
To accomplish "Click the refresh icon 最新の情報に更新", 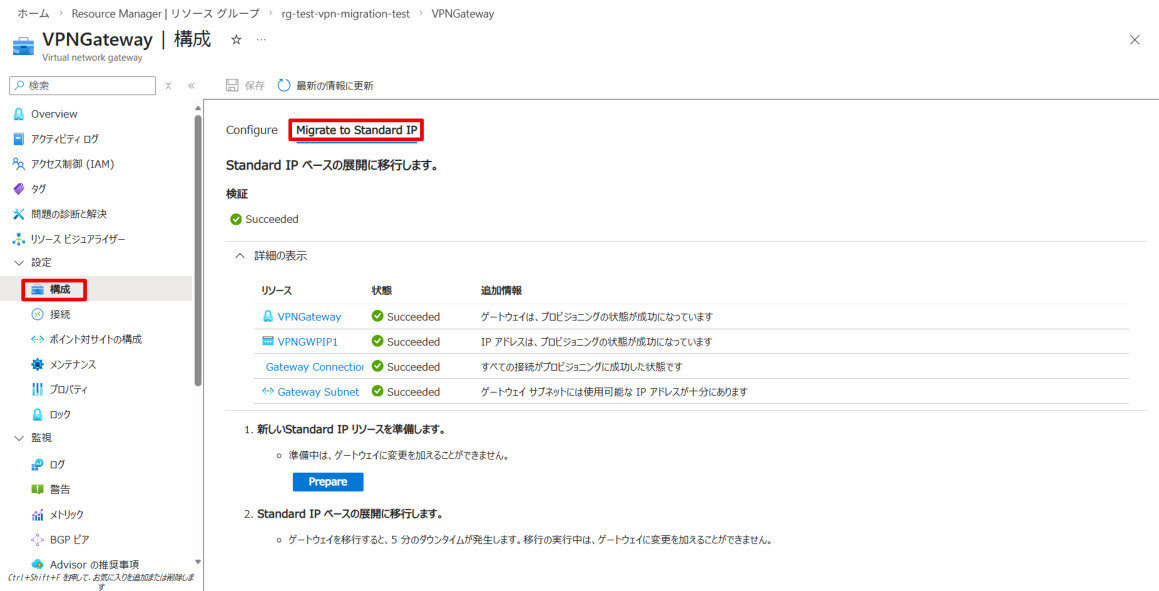I will [325, 86].
